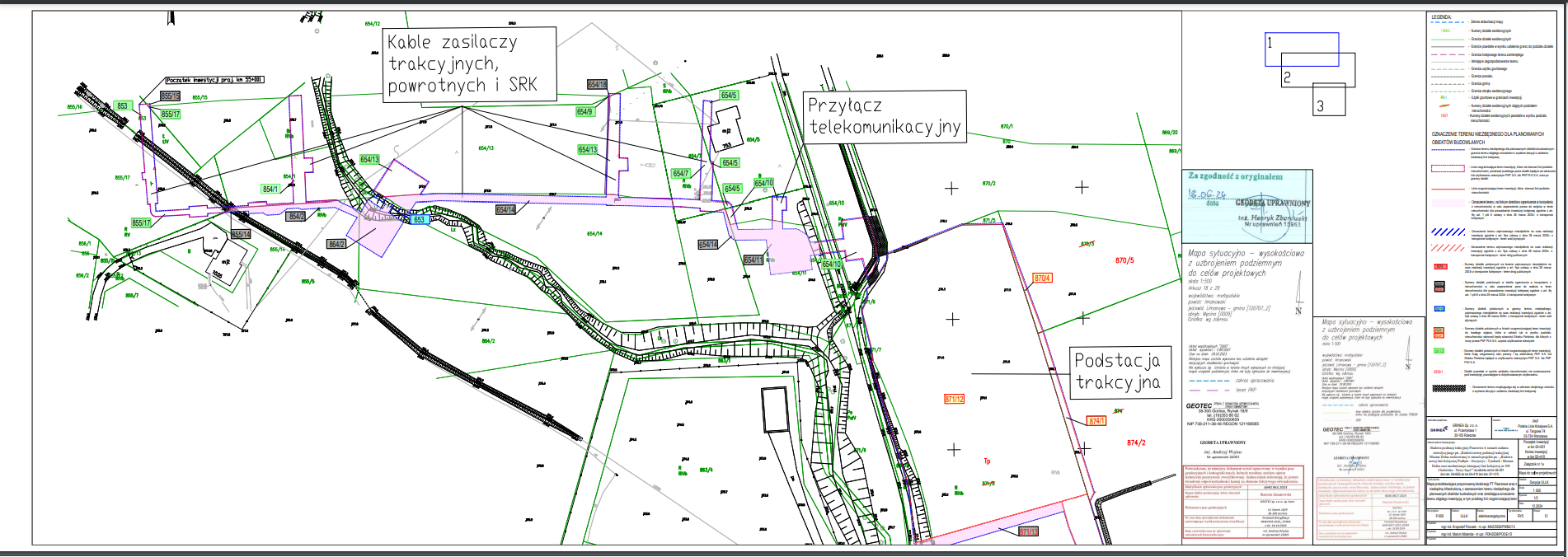Click the gray 864/2 parcel tag
1568x557 pixels.
(337, 244)
